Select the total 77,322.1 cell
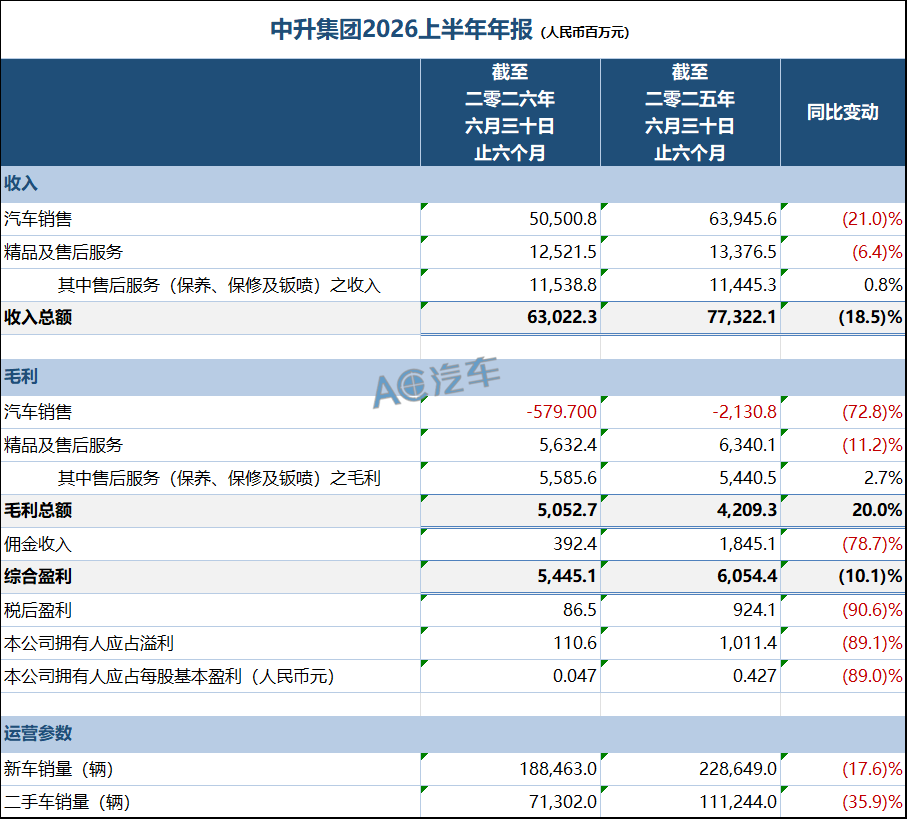The height and width of the screenshot is (819, 907). click(x=690, y=318)
